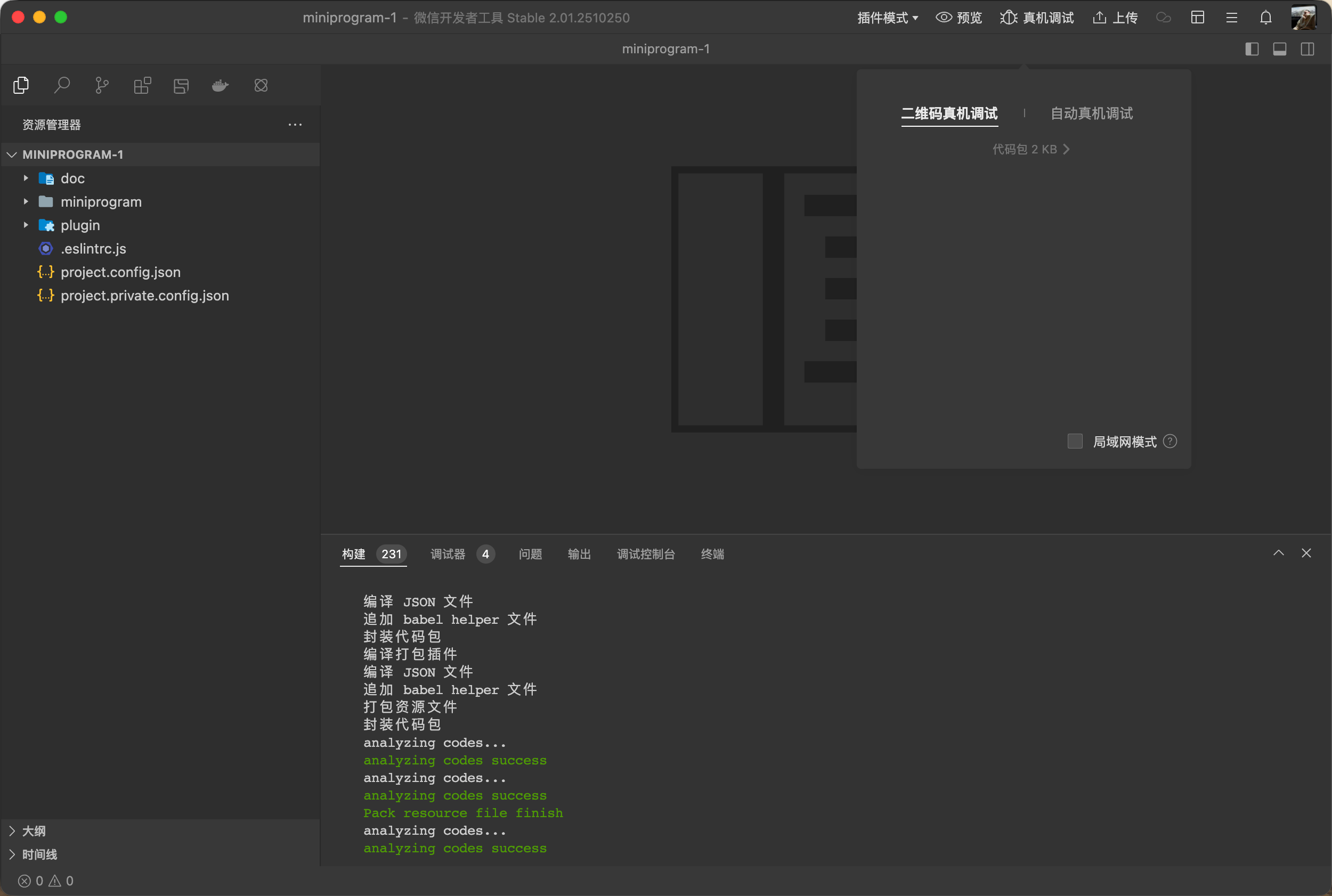Switch to the Terminal tab
Image resolution: width=1332 pixels, height=896 pixels.
point(712,553)
